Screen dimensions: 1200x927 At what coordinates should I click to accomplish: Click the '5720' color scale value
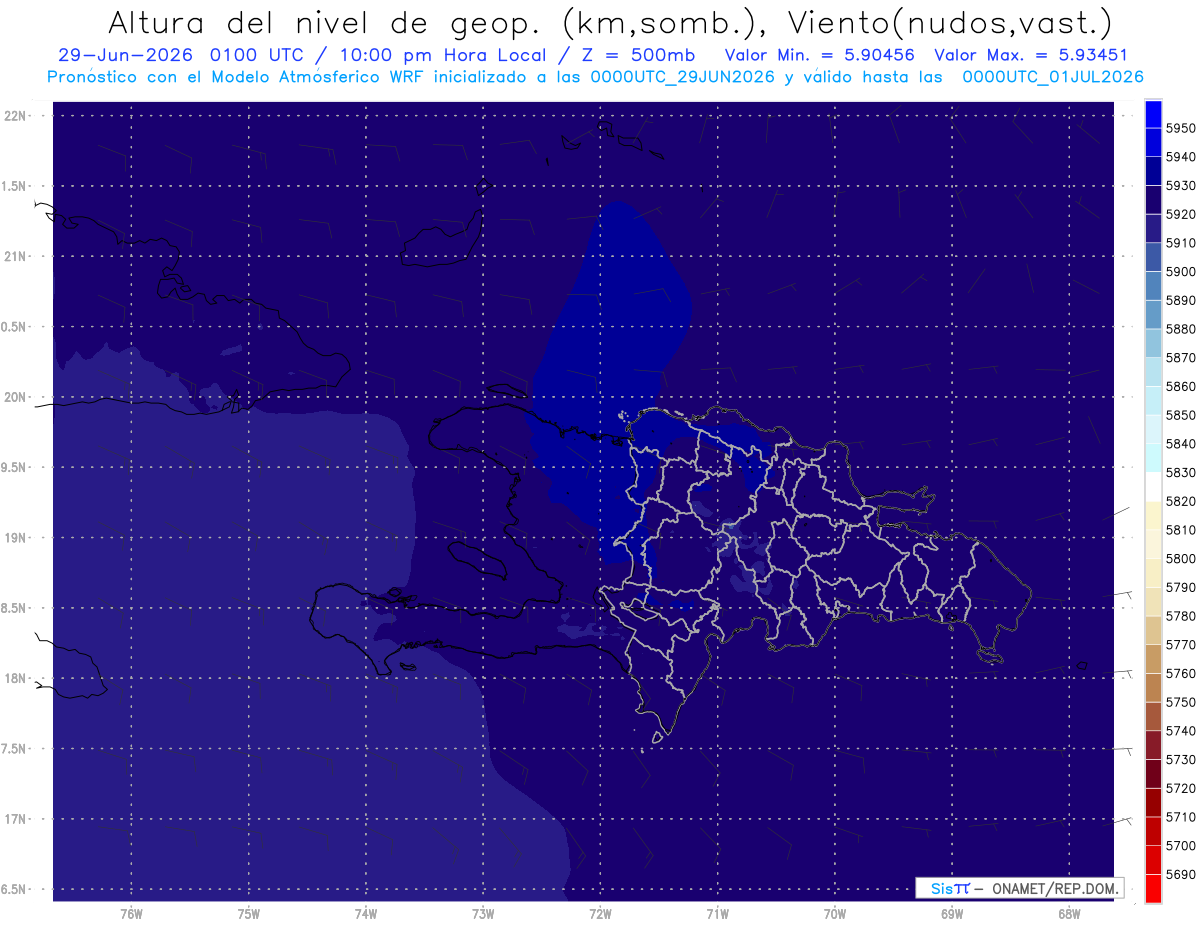pos(1181,789)
